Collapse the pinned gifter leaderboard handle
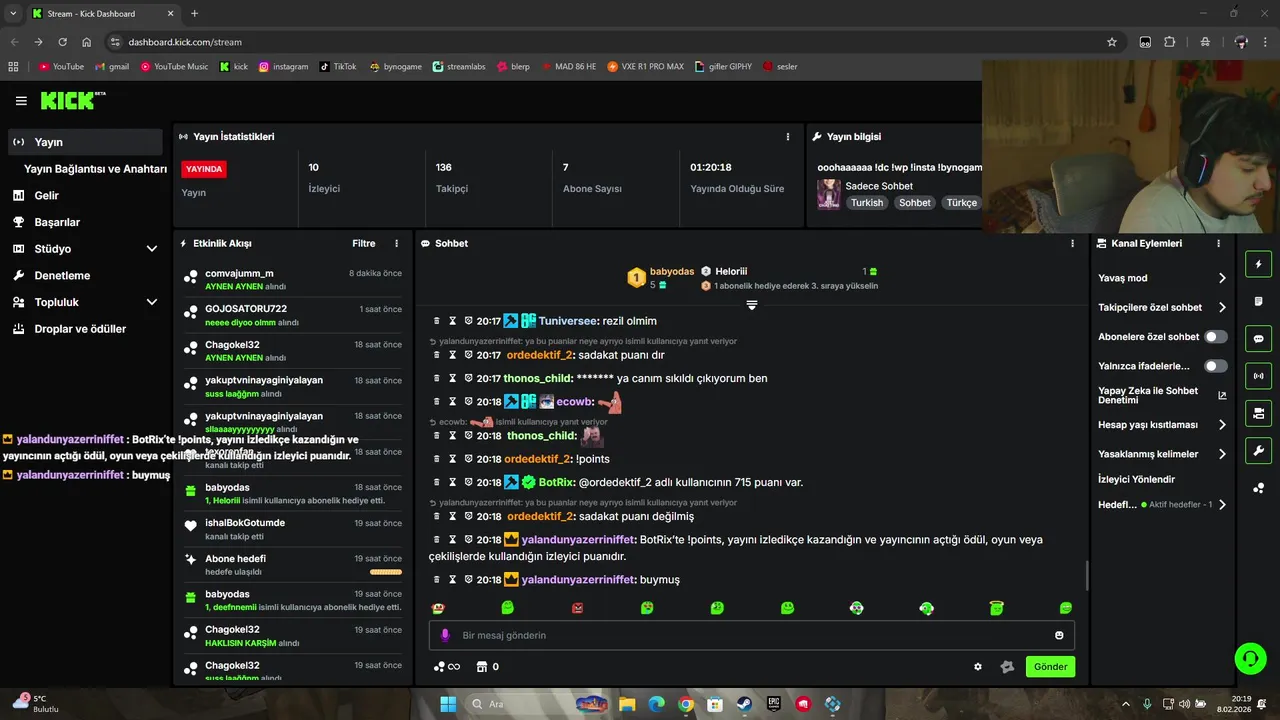 [x=752, y=304]
